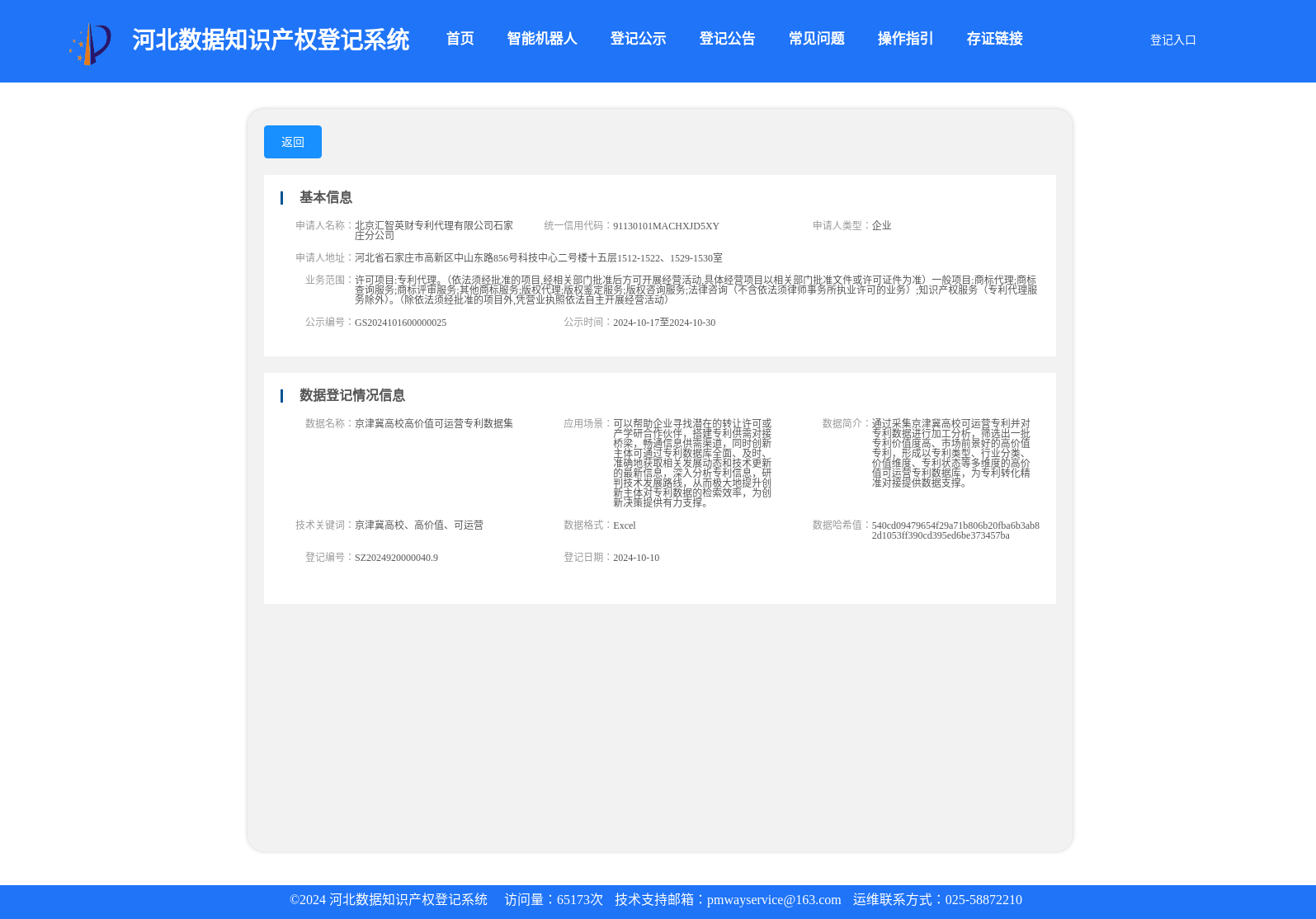The width and height of the screenshot is (1316, 919).
Task: Click the site logo icon
Action: tap(90, 44)
